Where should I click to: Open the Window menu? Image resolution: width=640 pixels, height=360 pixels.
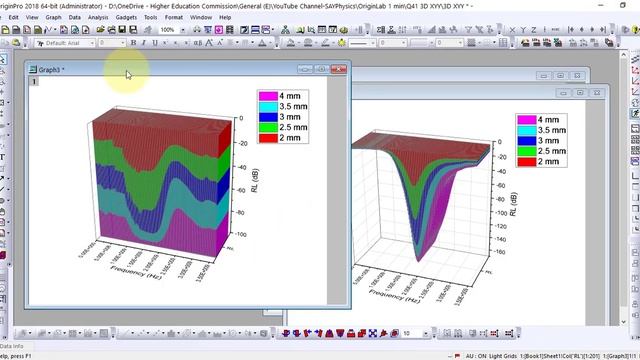click(x=201, y=18)
